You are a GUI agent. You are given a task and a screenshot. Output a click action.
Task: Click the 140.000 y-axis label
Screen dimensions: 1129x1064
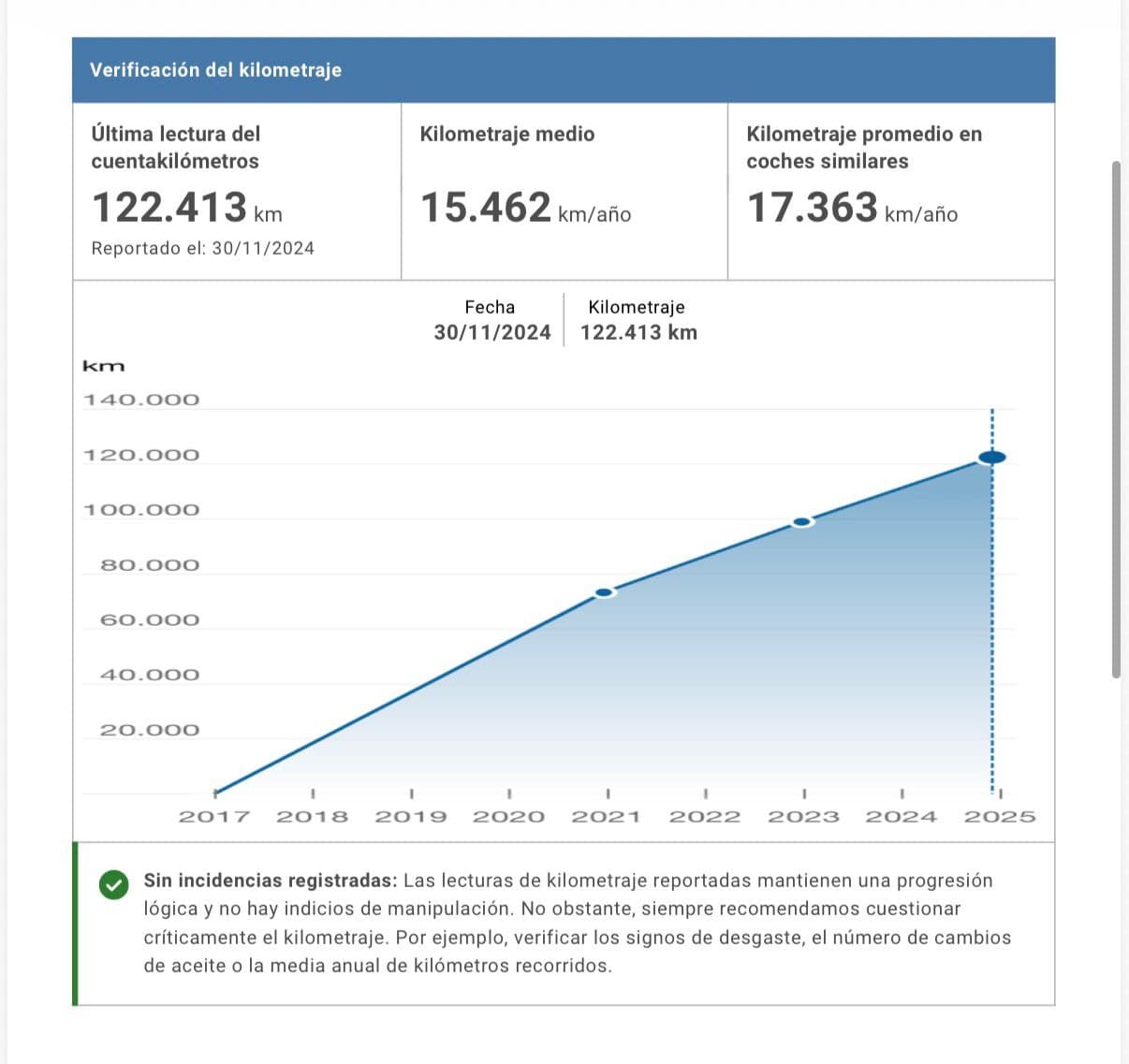tap(141, 401)
